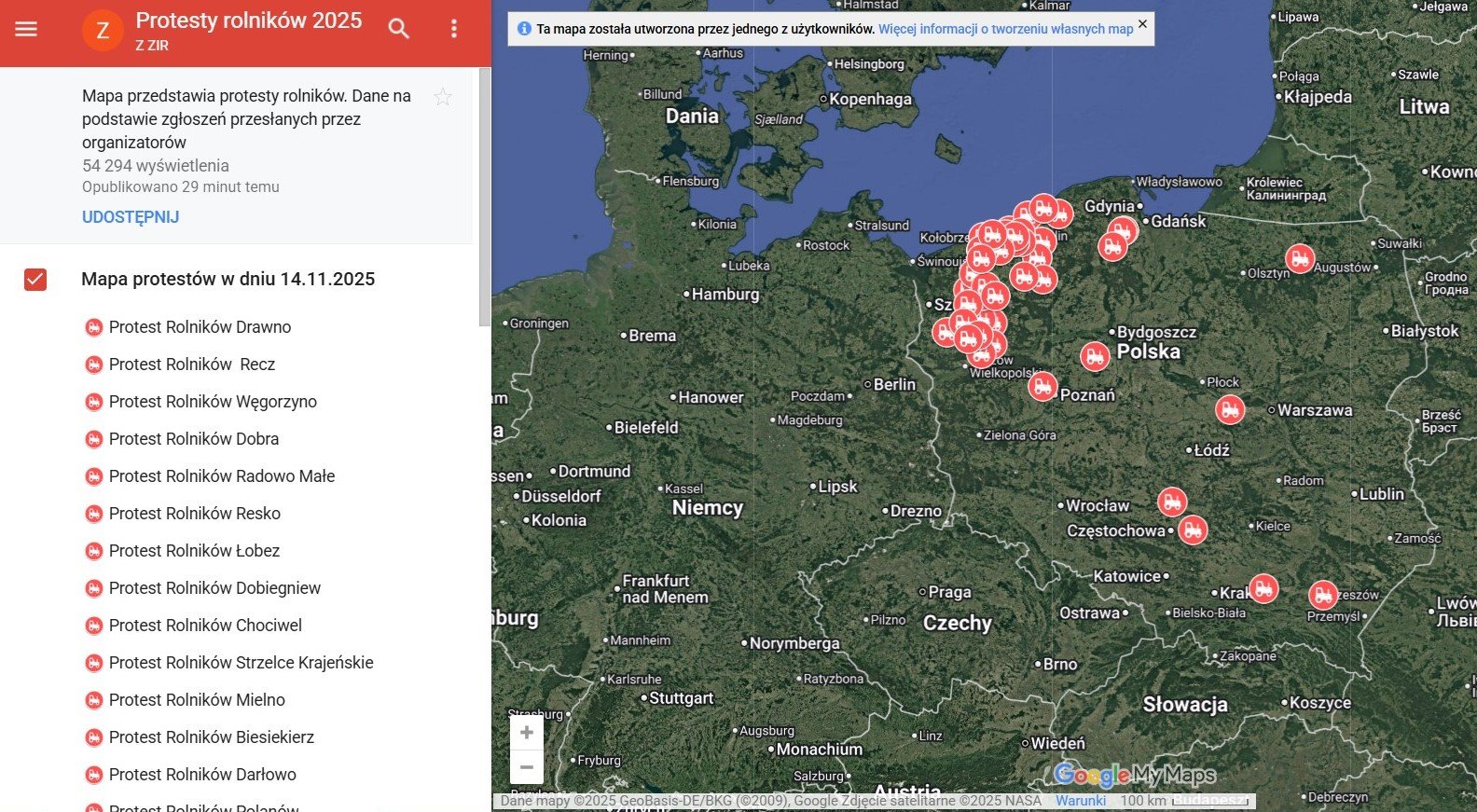The height and width of the screenshot is (812, 1477).
Task: Click the search magnifier icon
Action: (x=399, y=29)
